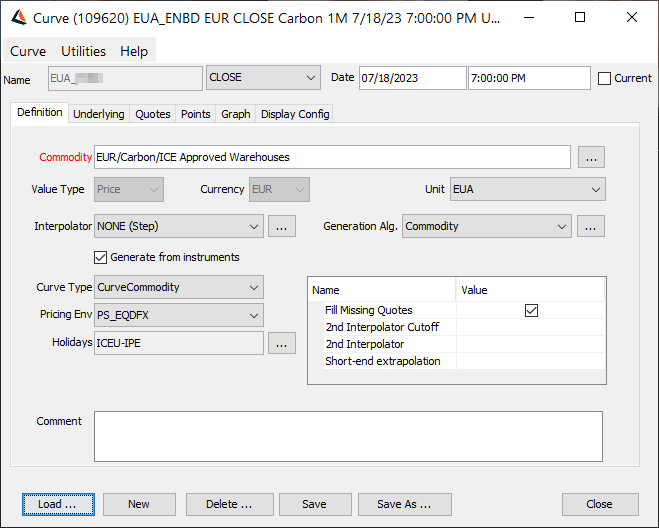Screen dimensions: 659x528
Task: Open the Generation Alg. ellipsis button
Action: (x=590, y=226)
